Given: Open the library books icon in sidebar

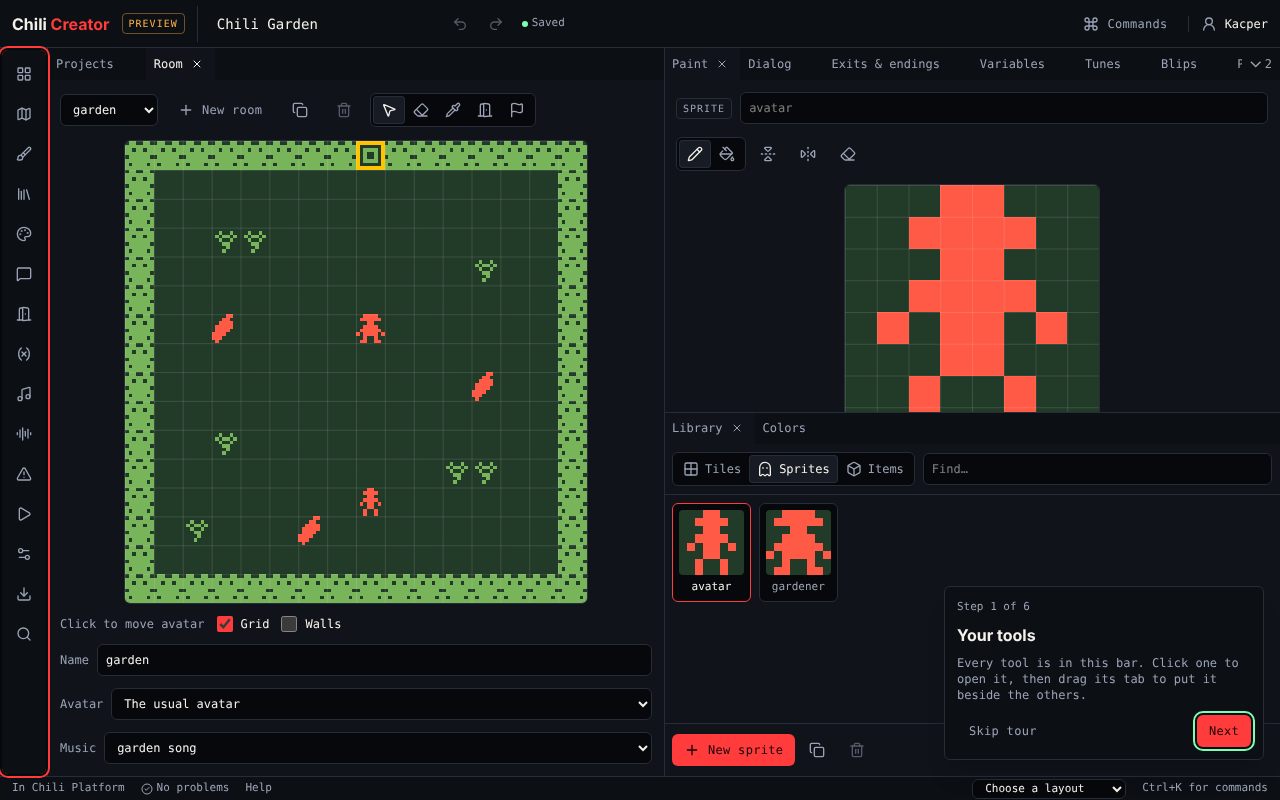Looking at the screenshot, I should click(x=24, y=194).
